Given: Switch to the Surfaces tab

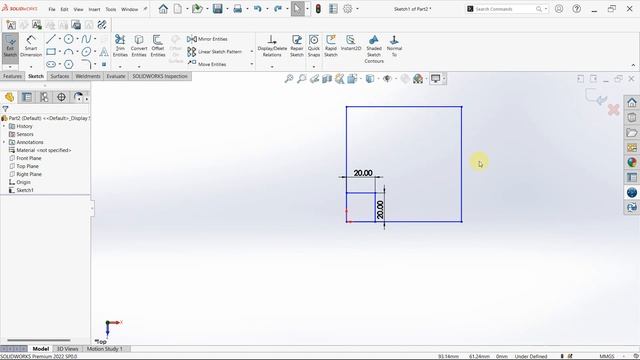Looking at the screenshot, I should [60, 76].
